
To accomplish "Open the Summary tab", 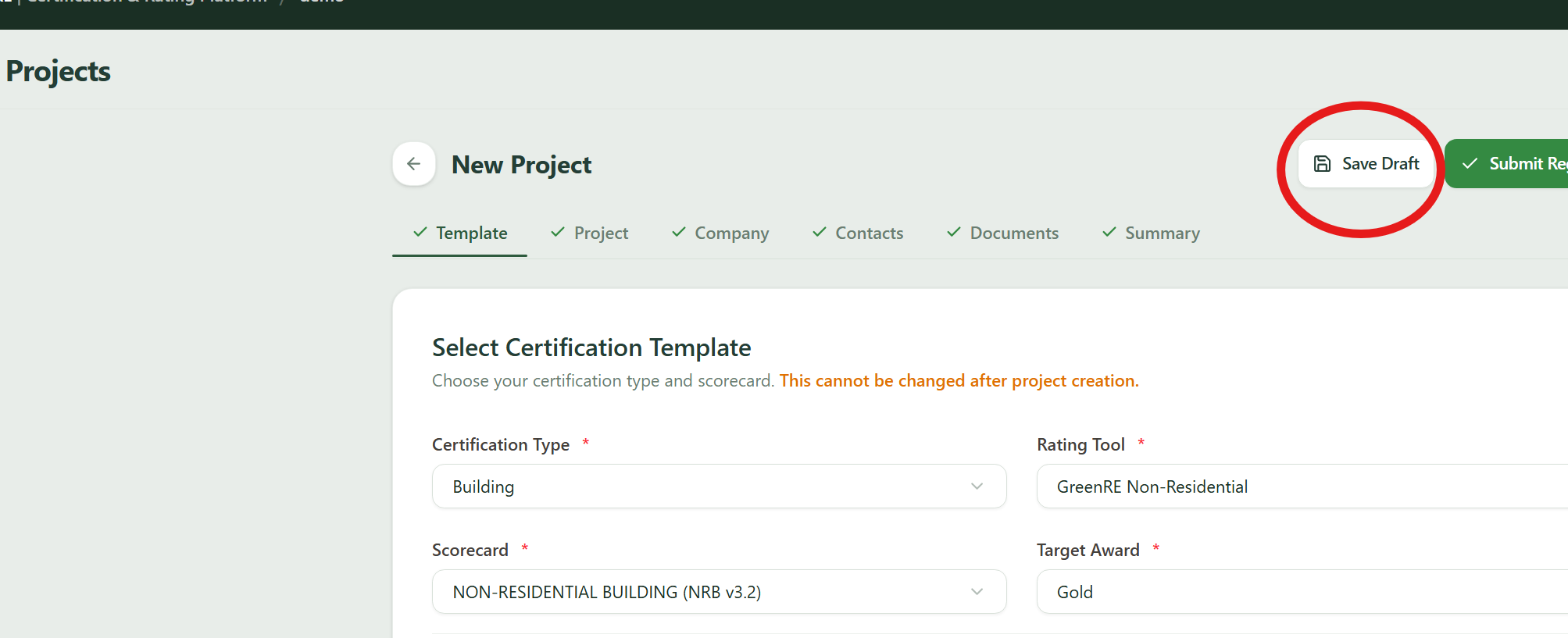I will click(1151, 233).
